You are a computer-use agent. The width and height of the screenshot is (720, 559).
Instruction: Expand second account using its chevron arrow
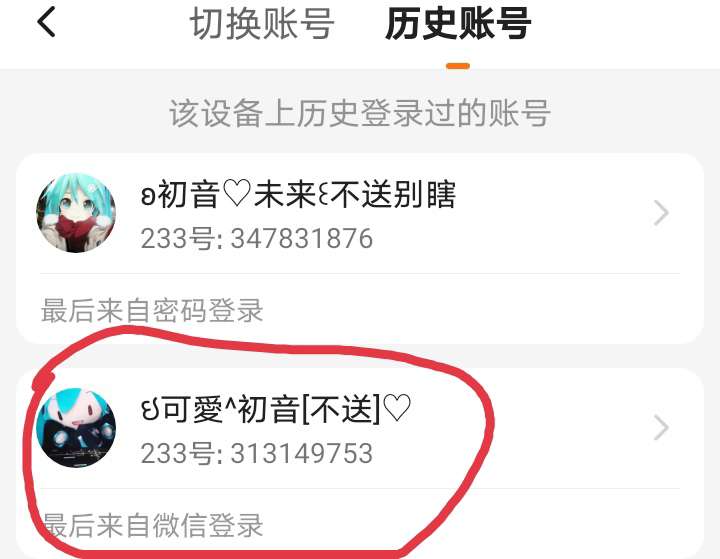661,428
